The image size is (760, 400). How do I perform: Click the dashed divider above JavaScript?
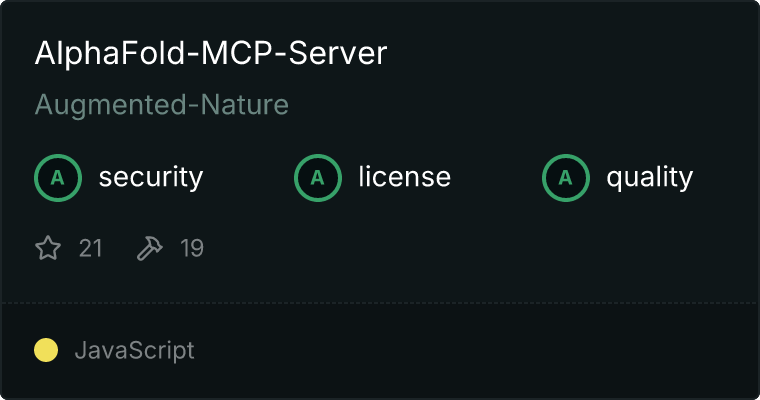[380, 303]
